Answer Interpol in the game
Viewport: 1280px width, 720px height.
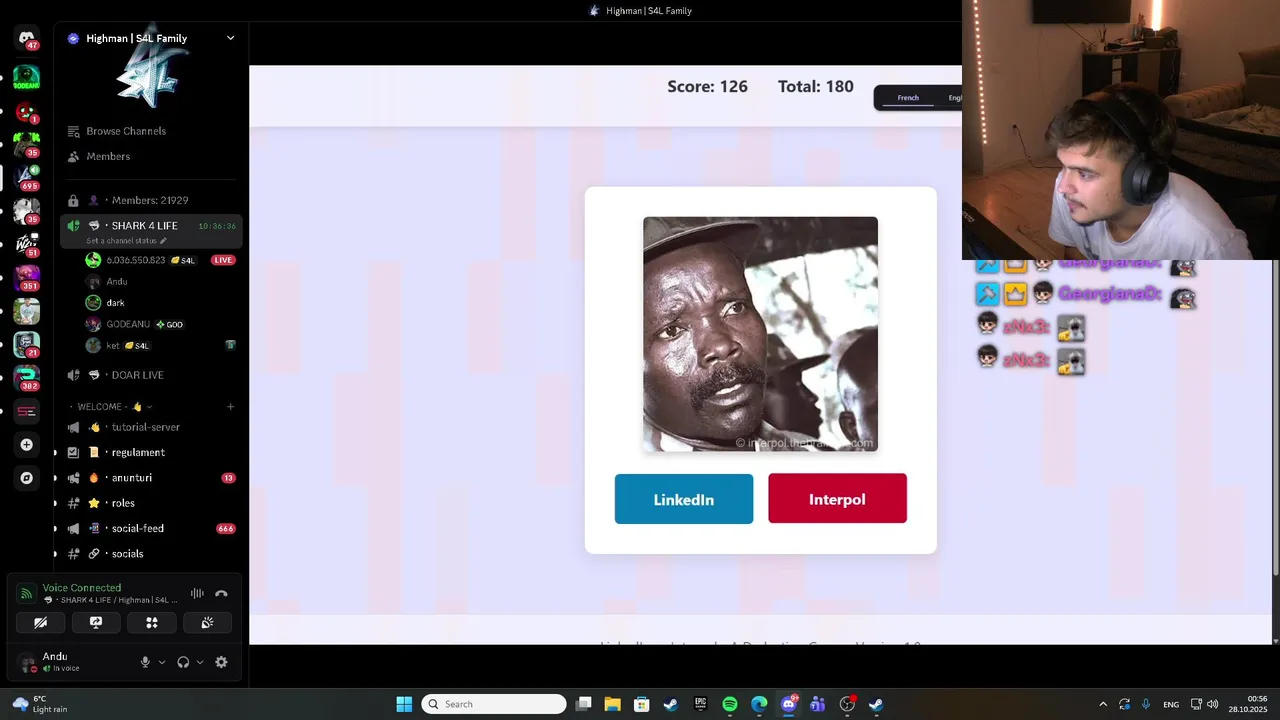[x=837, y=499]
